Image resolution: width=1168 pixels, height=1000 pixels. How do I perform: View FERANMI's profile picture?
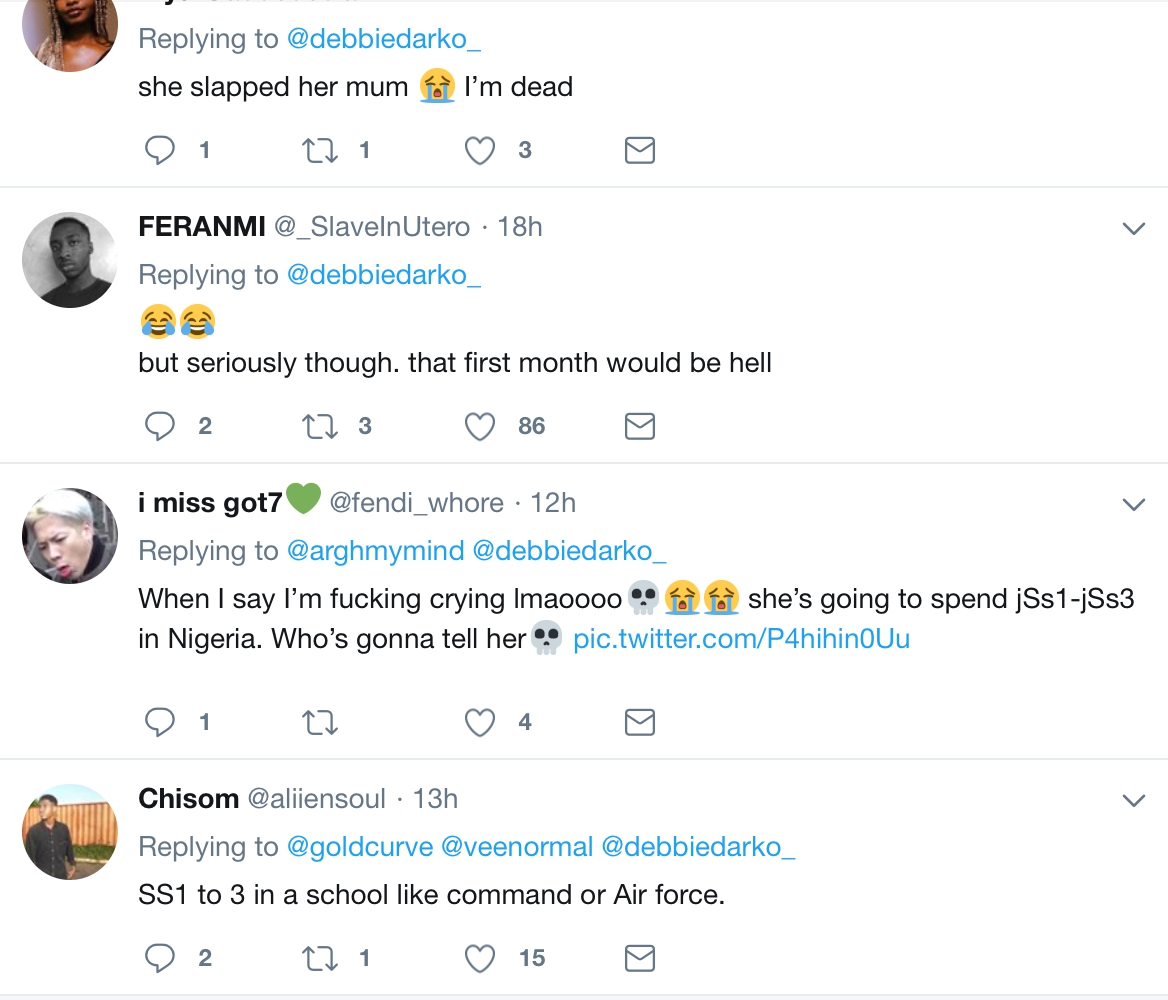[x=70, y=260]
